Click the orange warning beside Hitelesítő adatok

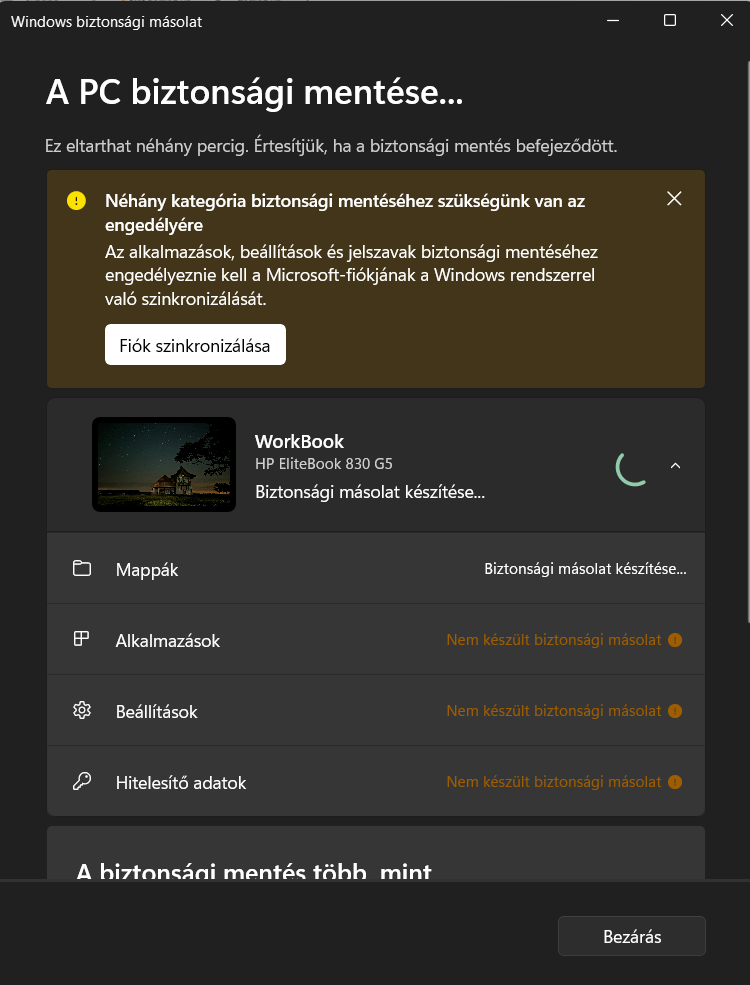coord(675,782)
